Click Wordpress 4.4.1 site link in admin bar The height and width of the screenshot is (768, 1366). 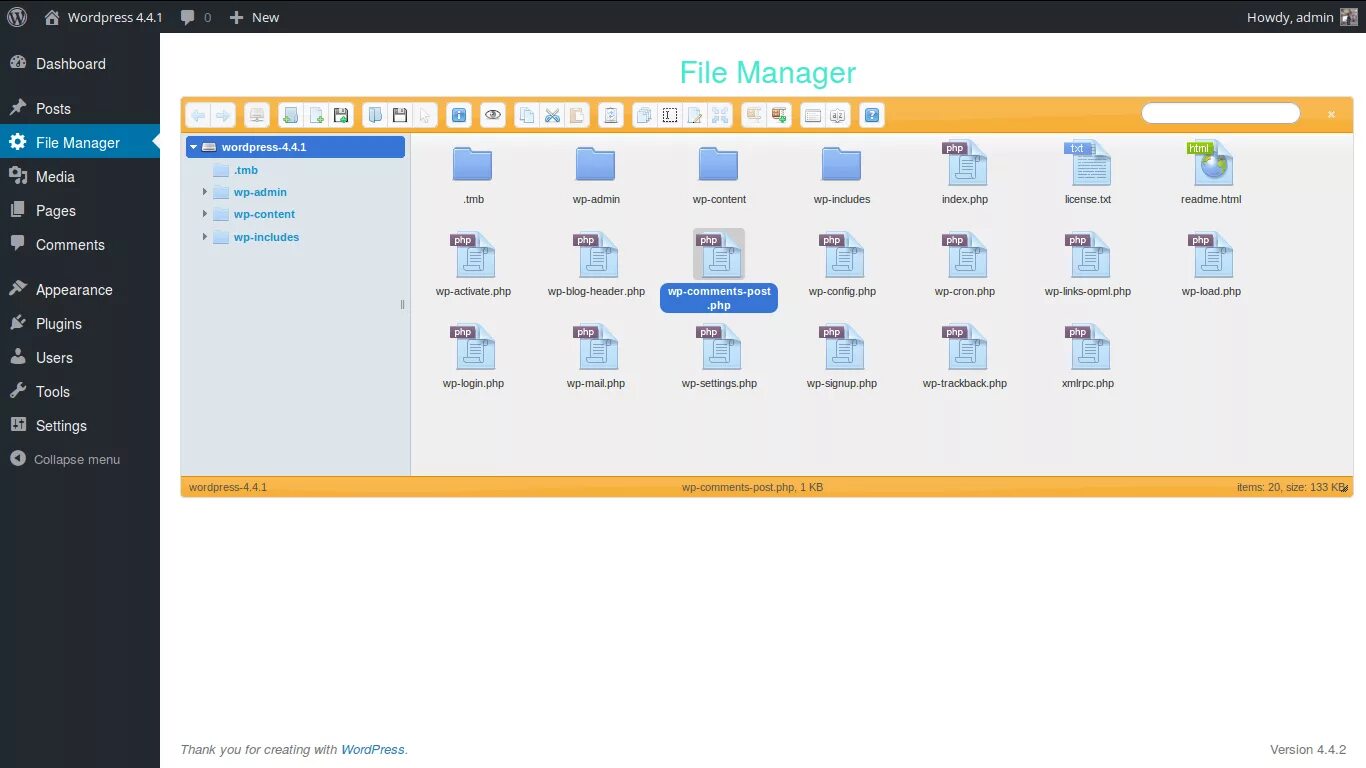coord(103,17)
